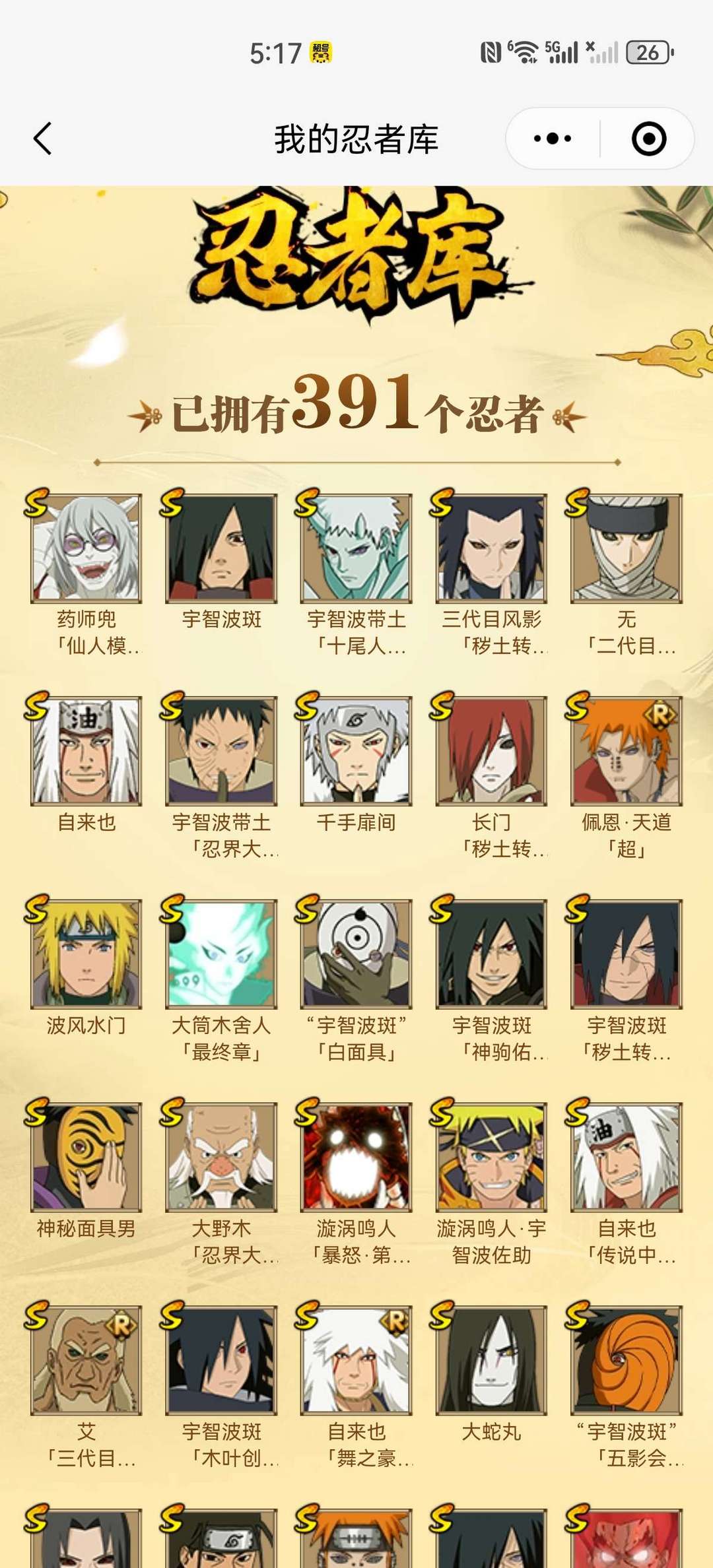The height and width of the screenshot is (1568, 713).
Task: Tap the circular close mini-program button
Action: pos(648,139)
